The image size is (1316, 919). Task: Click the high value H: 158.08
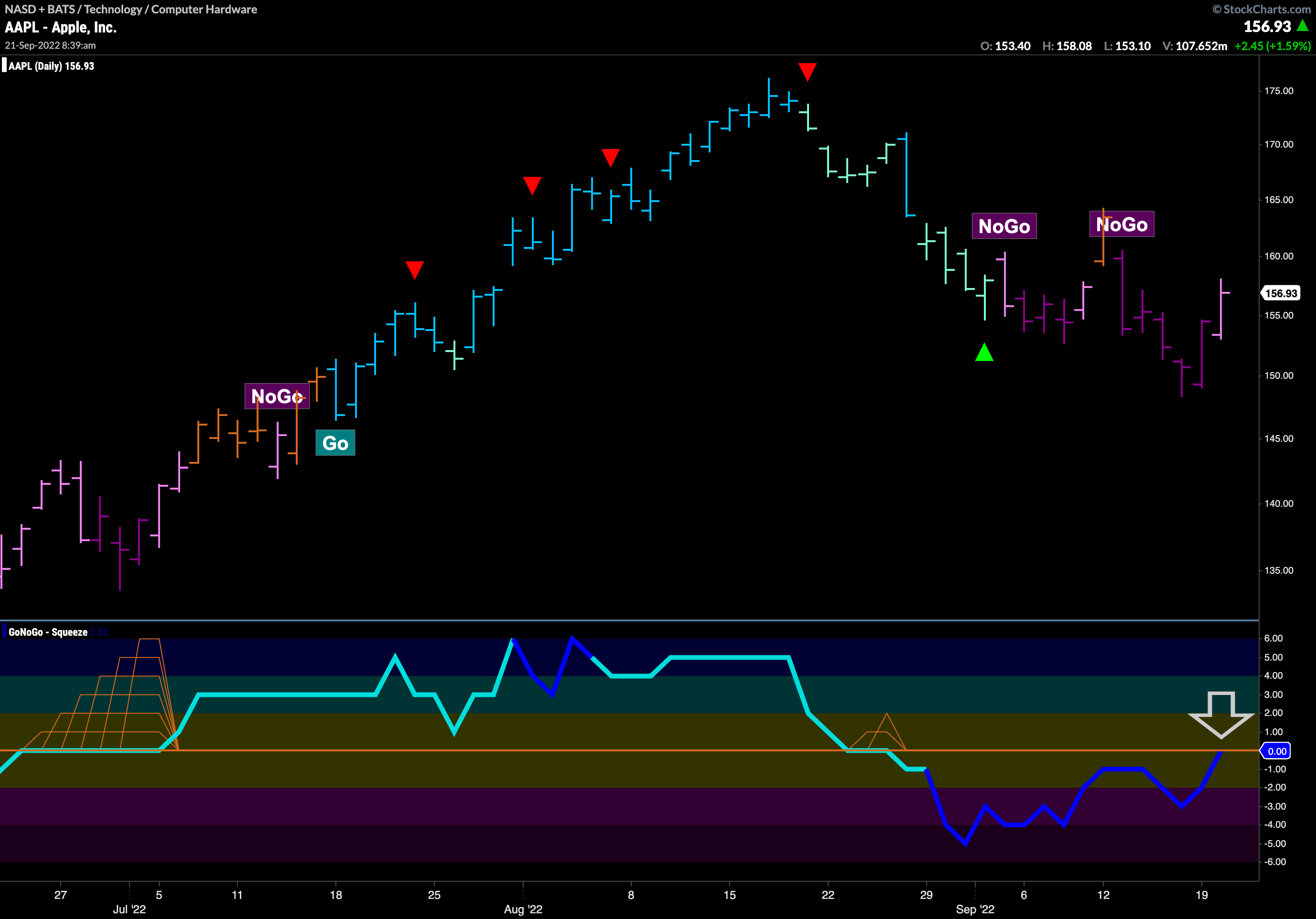(1067, 46)
